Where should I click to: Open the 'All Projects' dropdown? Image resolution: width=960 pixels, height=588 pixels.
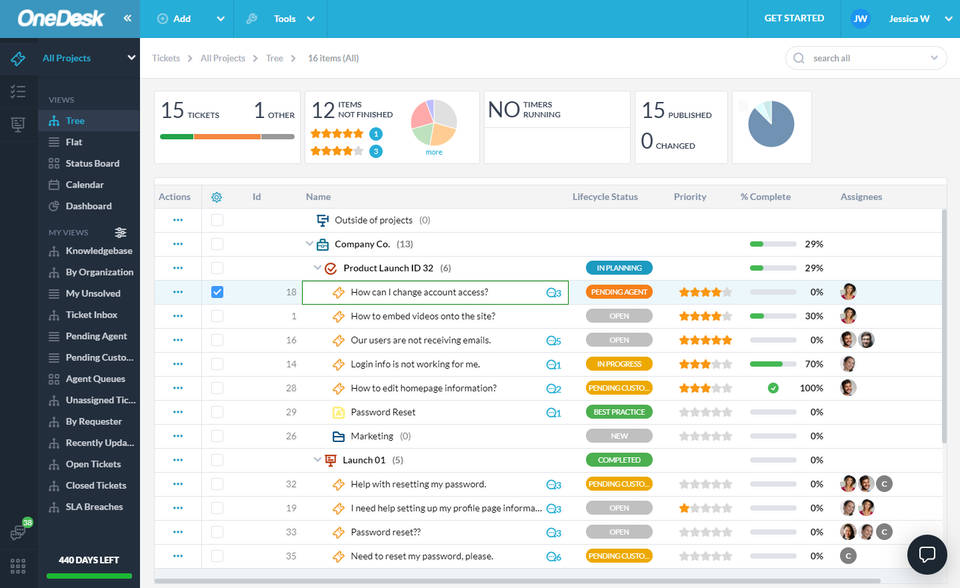click(x=88, y=58)
